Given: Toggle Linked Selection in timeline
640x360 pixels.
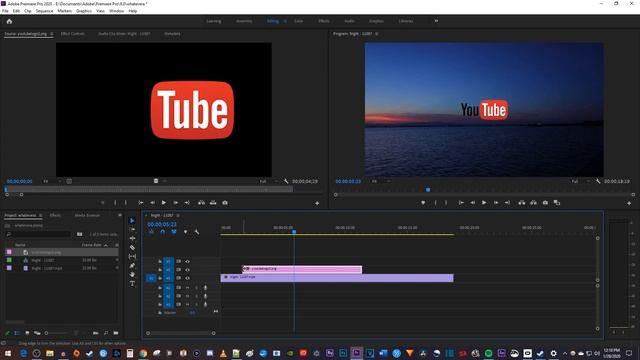Looking at the screenshot, I should tap(174, 232).
